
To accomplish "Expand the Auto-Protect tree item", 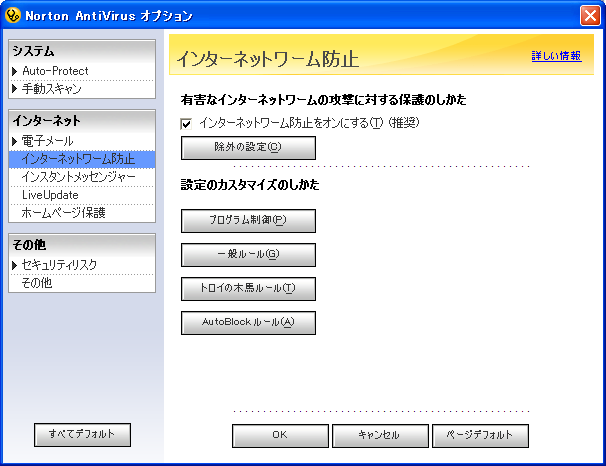I will click(15, 71).
